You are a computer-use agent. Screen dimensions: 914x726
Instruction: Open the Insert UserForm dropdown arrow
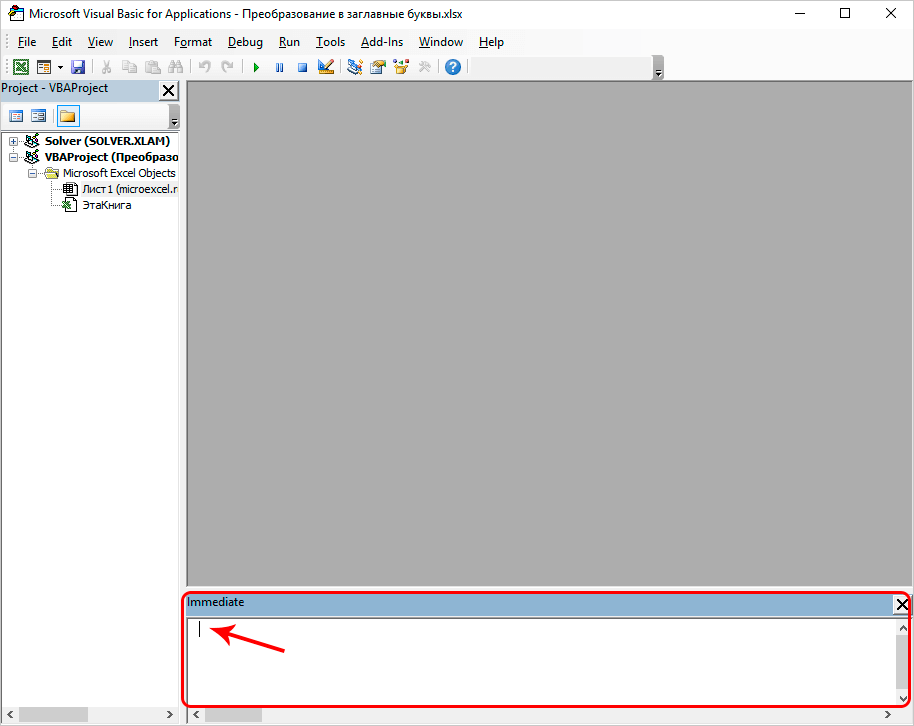point(60,67)
